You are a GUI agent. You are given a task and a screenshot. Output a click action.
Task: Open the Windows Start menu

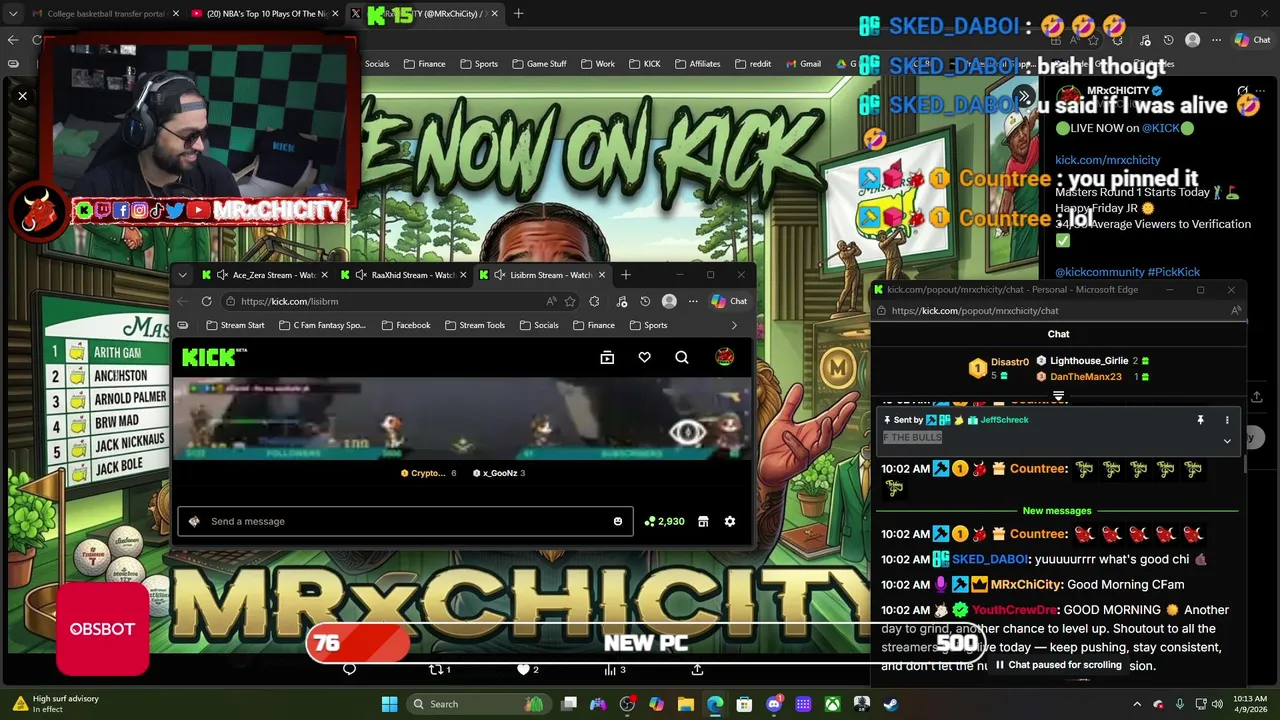click(x=389, y=704)
